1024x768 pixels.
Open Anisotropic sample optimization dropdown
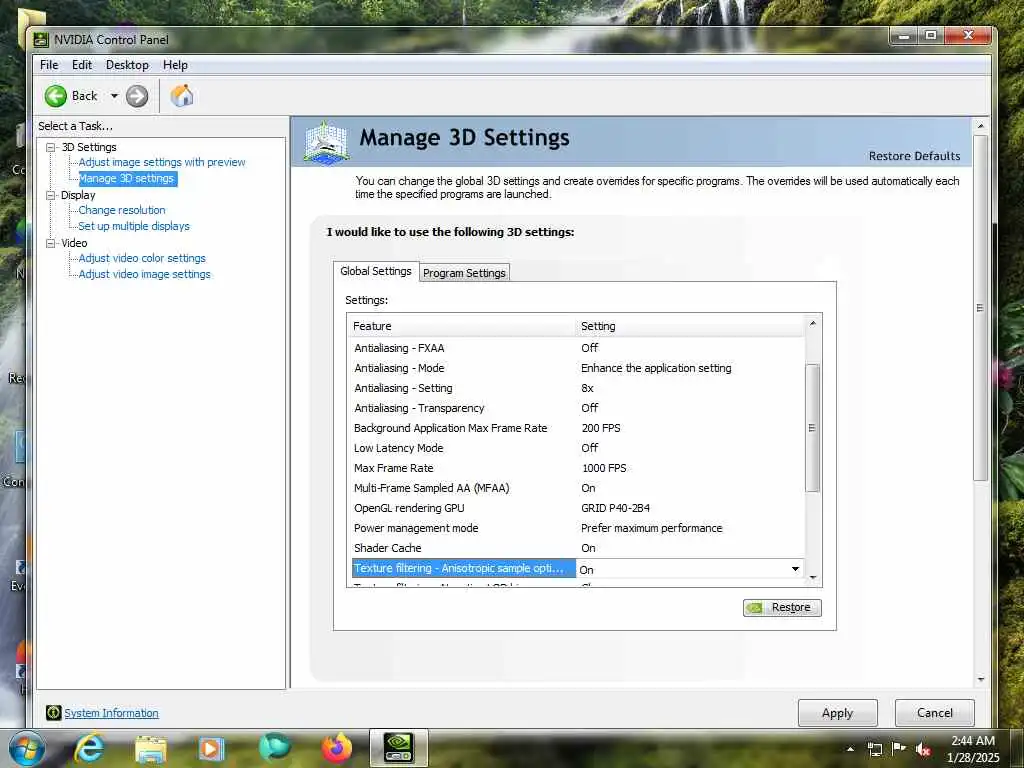(x=795, y=569)
